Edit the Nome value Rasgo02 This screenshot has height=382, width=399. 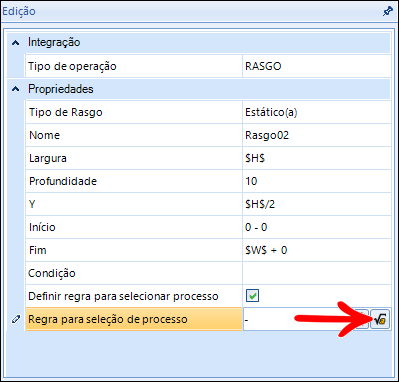pyautogui.click(x=317, y=135)
